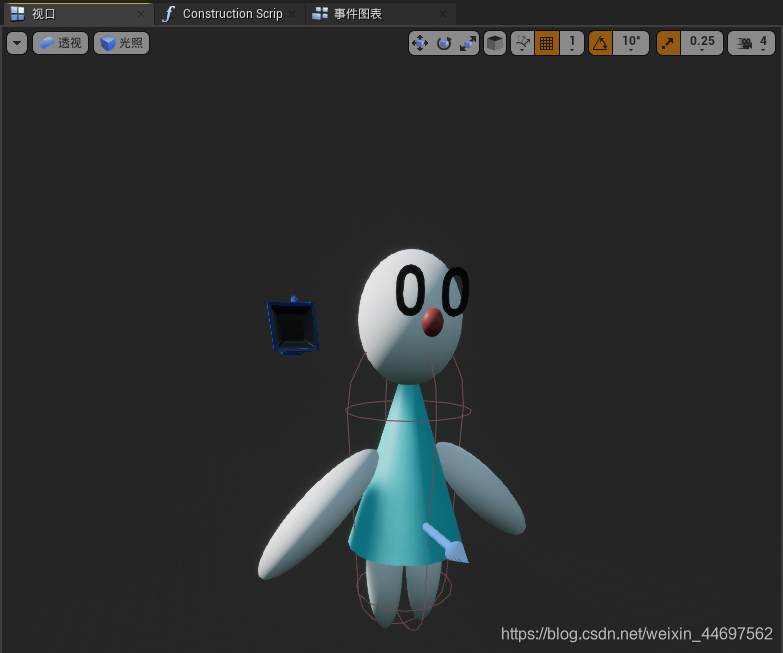Select the red nose sphere
The height and width of the screenshot is (653, 783).
click(432, 322)
